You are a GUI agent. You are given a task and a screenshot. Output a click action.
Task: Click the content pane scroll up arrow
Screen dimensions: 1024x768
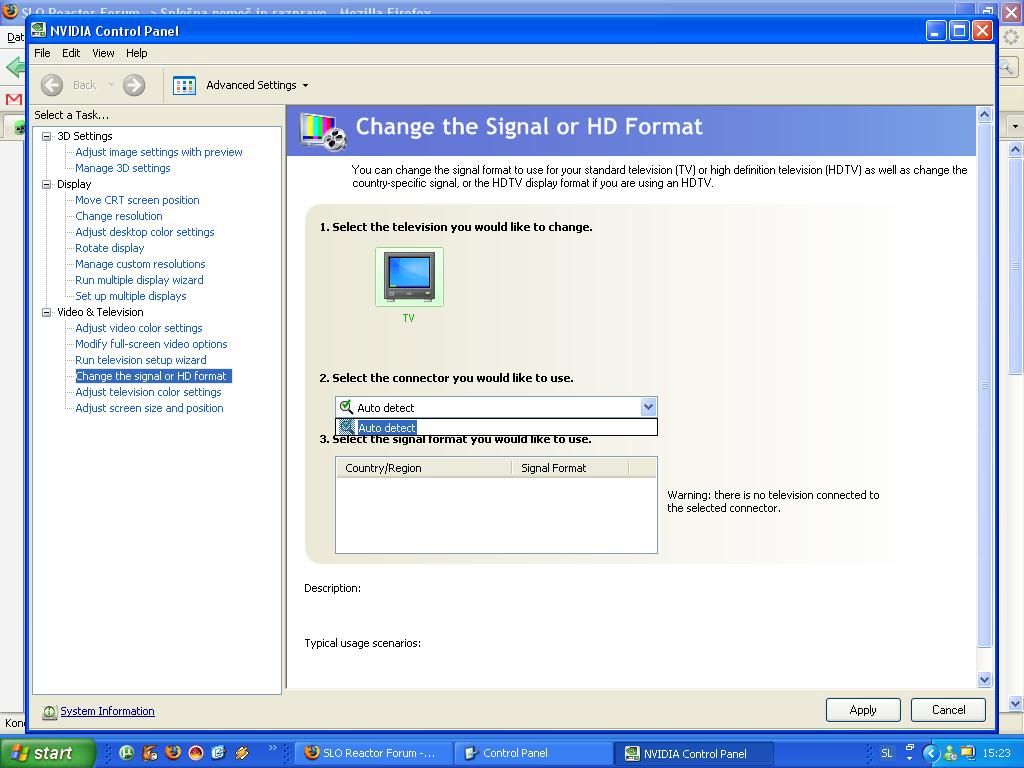coord(984,115)
